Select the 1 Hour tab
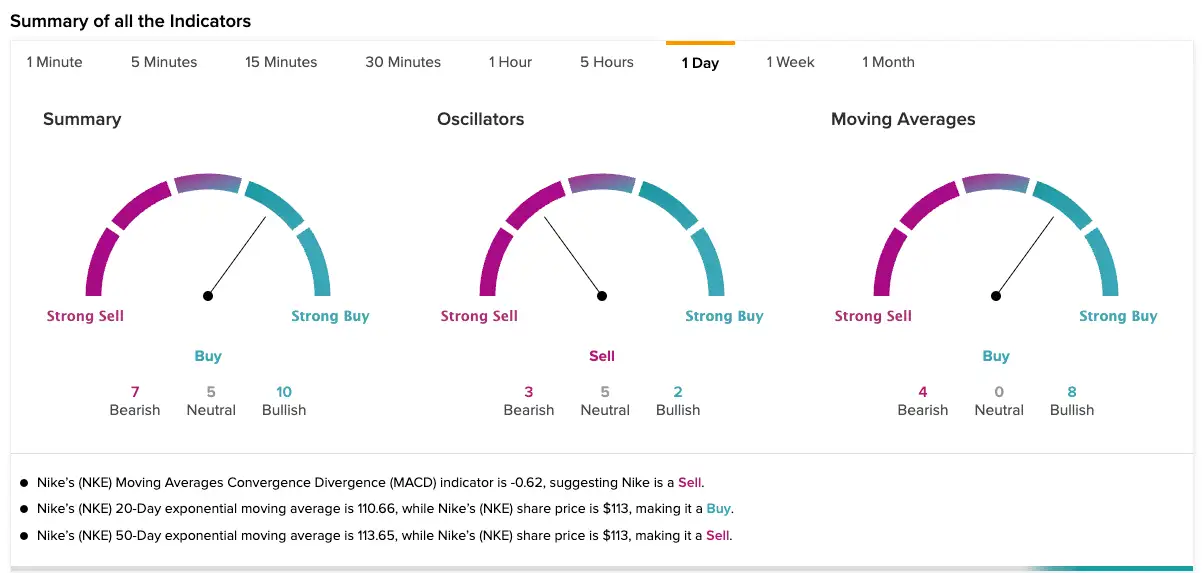 tap(510, 62)
